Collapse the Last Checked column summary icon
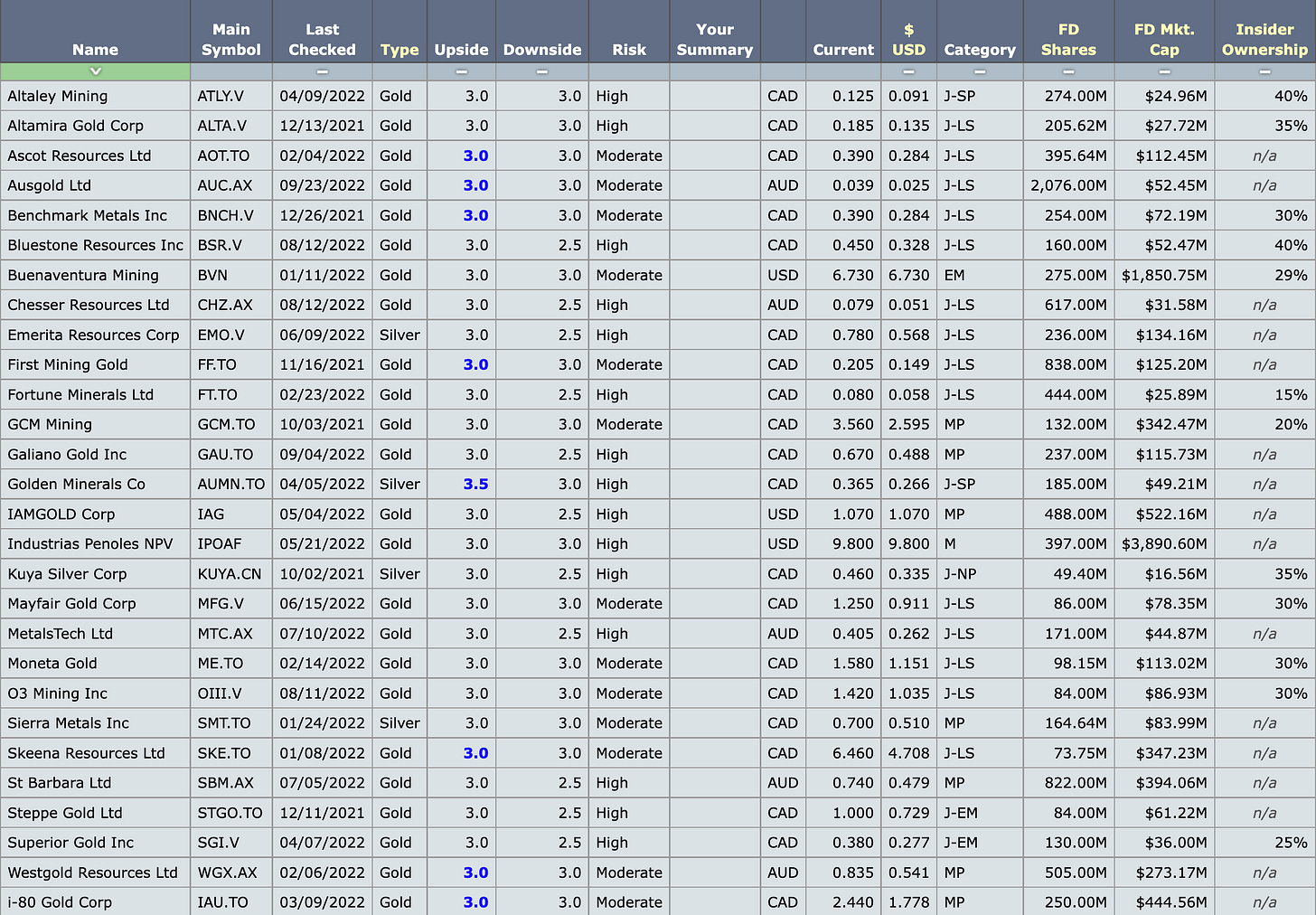Image resolution: width=1316 pixels, height=915 pixels. pos(322,71)
